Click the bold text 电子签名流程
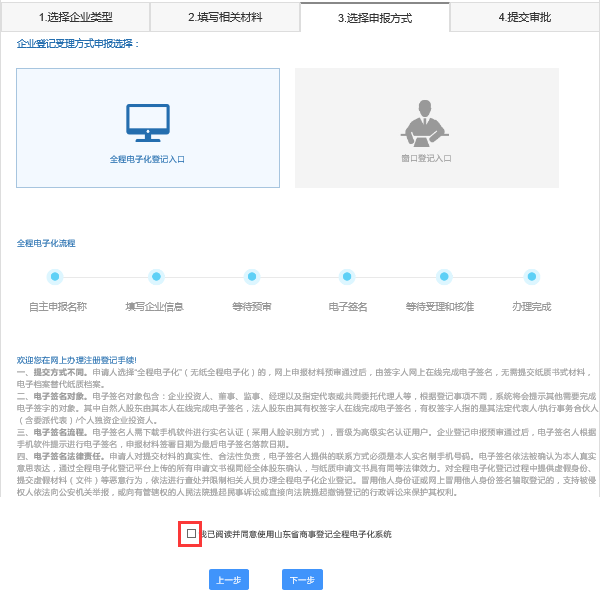The width and height of the screenshot is (604, 606). click(x=60, y=432)
